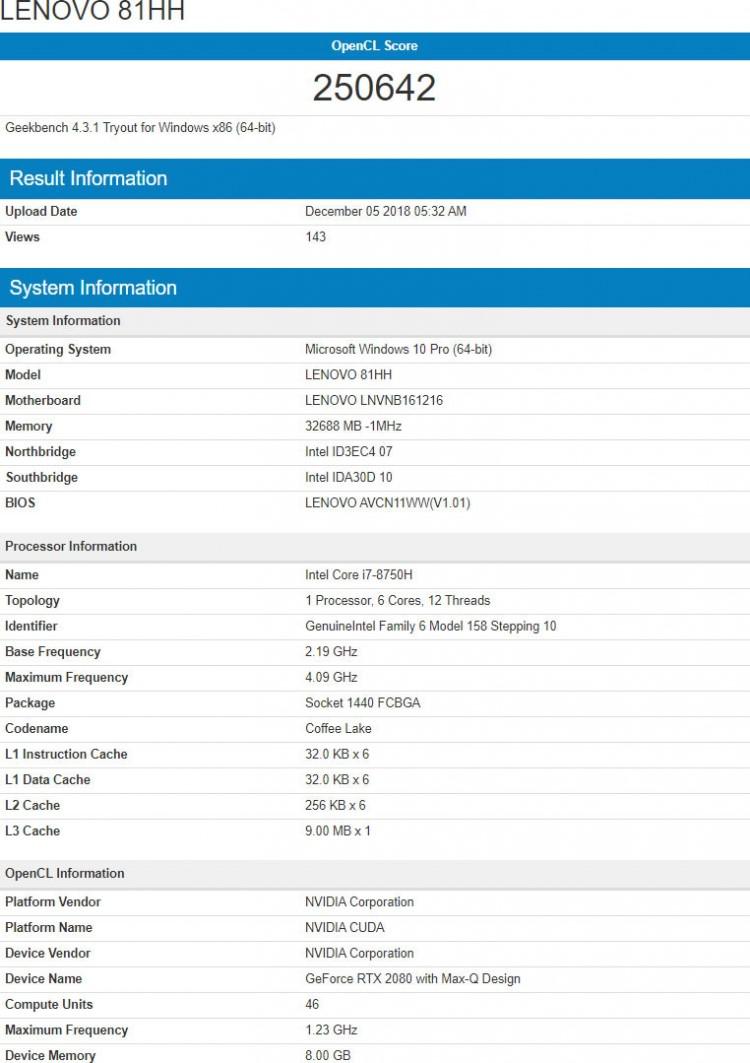This screenshot has width=750, height=1063.
Task: Click the LENOVO 81HH page title
Action: pos(92,12)
